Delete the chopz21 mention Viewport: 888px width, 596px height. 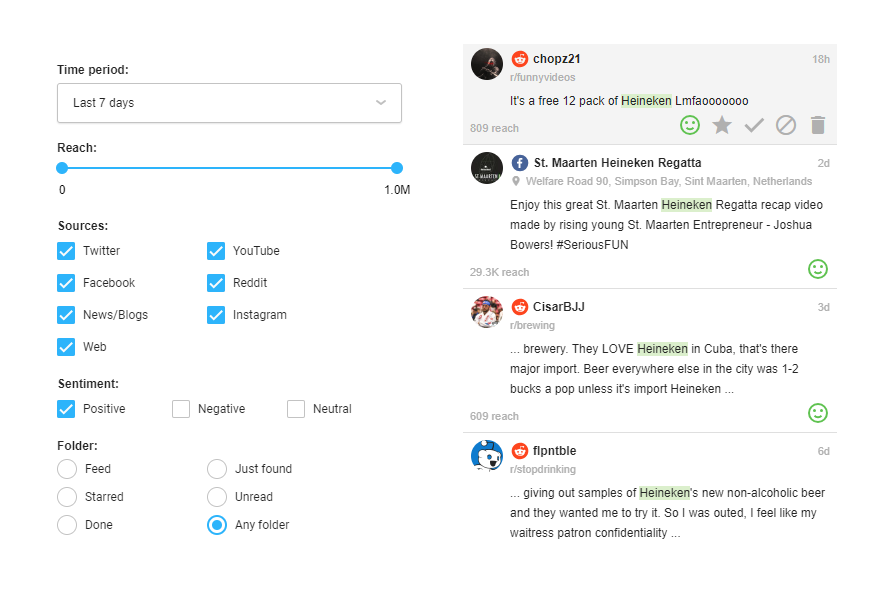click(x=818, y=125)
